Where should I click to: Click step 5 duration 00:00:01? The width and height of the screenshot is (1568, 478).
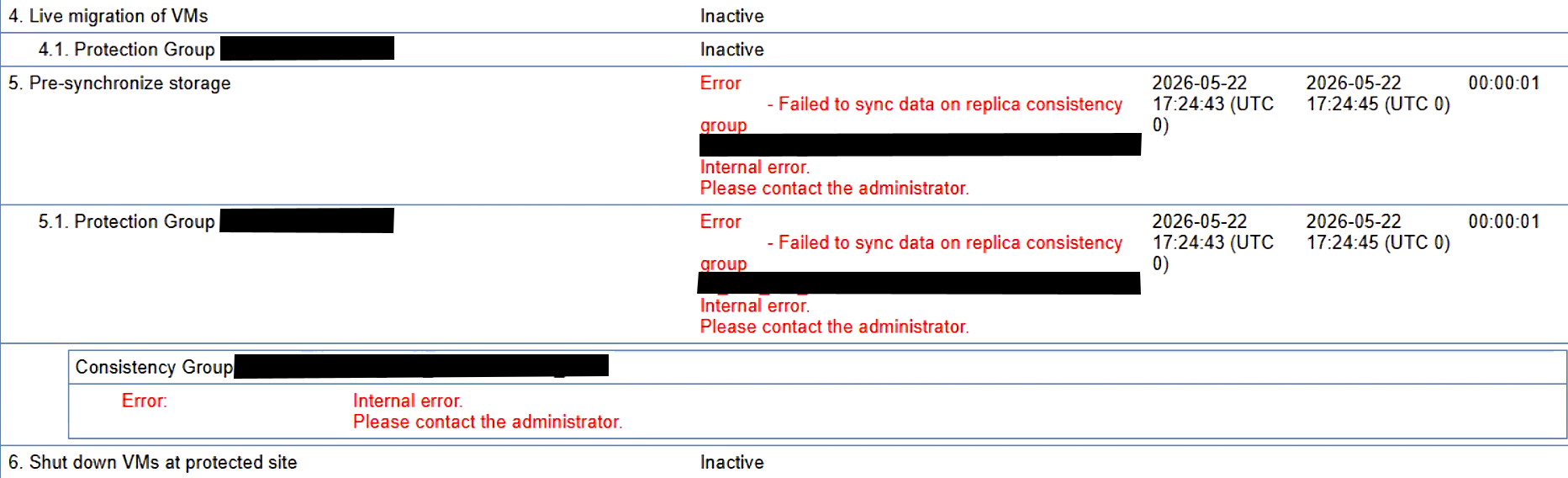[x=1504, y=83]
